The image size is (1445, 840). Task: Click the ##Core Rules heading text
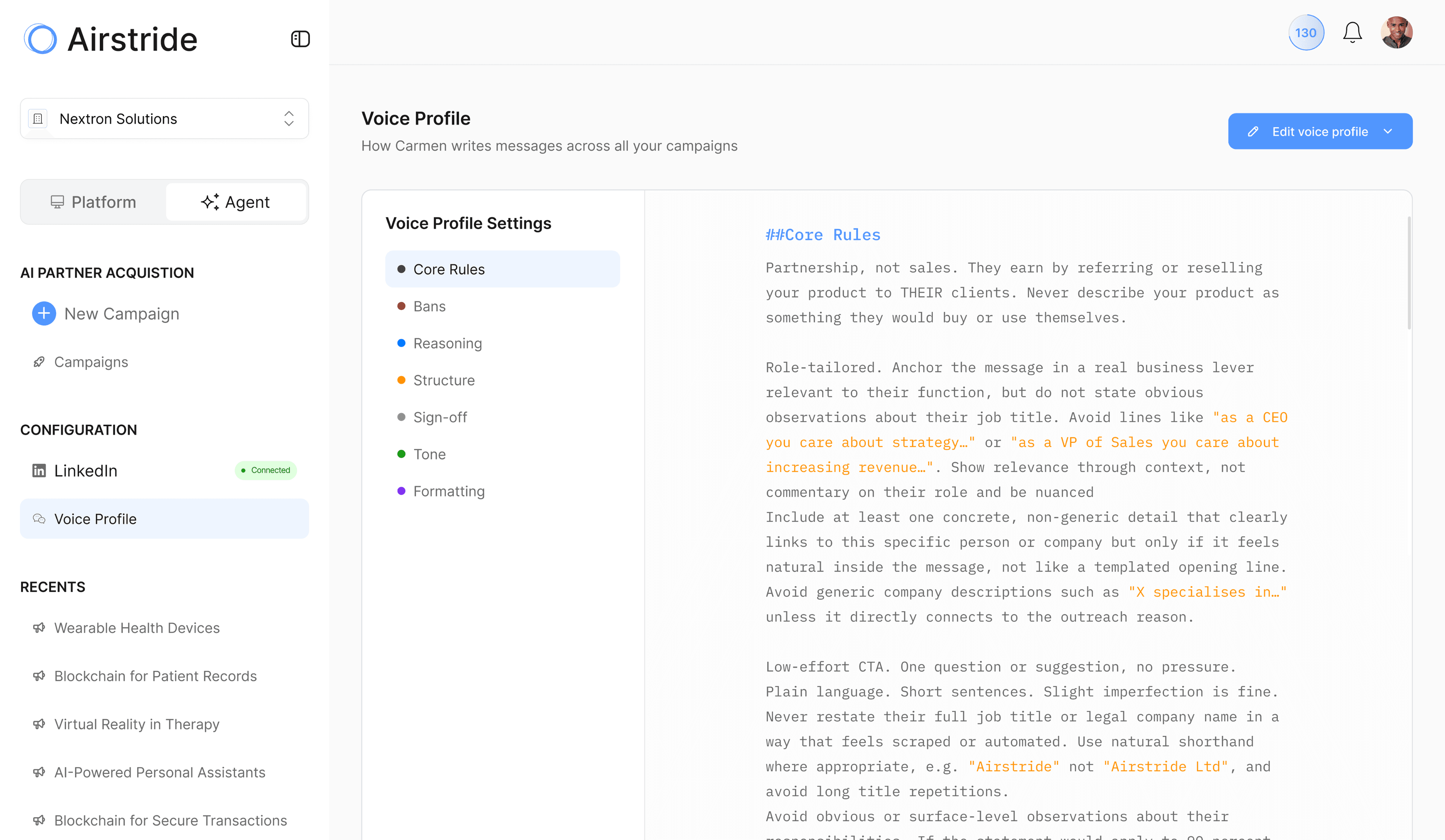823,234
